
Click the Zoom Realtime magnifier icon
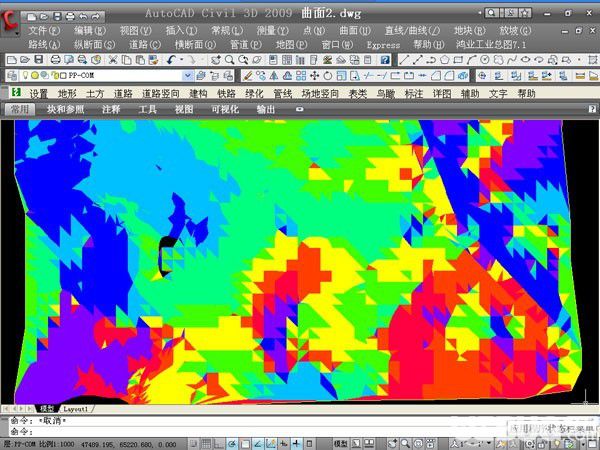pos(230,60)
